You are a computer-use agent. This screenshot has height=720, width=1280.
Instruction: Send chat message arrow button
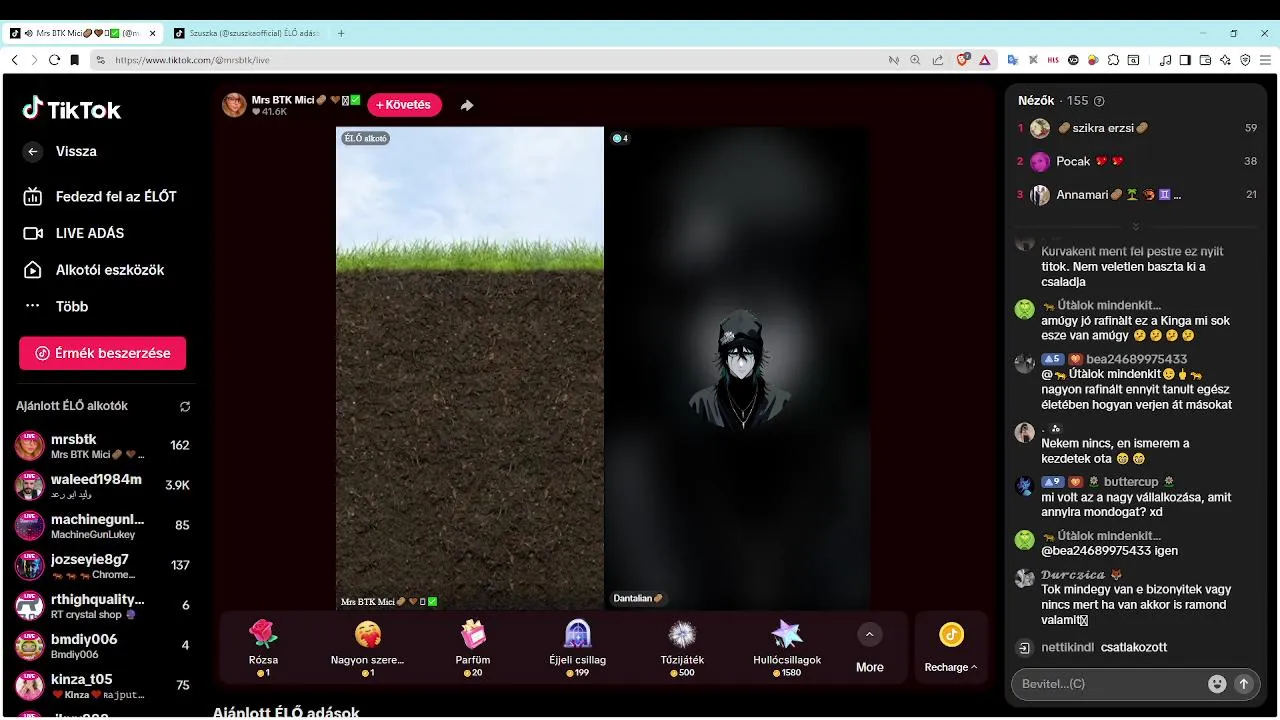pos(1244,684)
